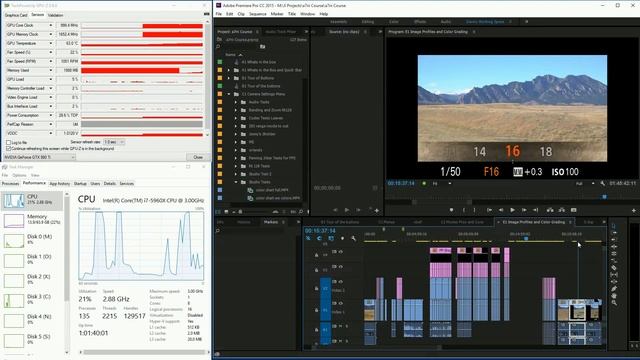This screenshot has height=360, width=640.
Task: Mute audio track A1
Action: pyautogui.click(x=341, y=326)
